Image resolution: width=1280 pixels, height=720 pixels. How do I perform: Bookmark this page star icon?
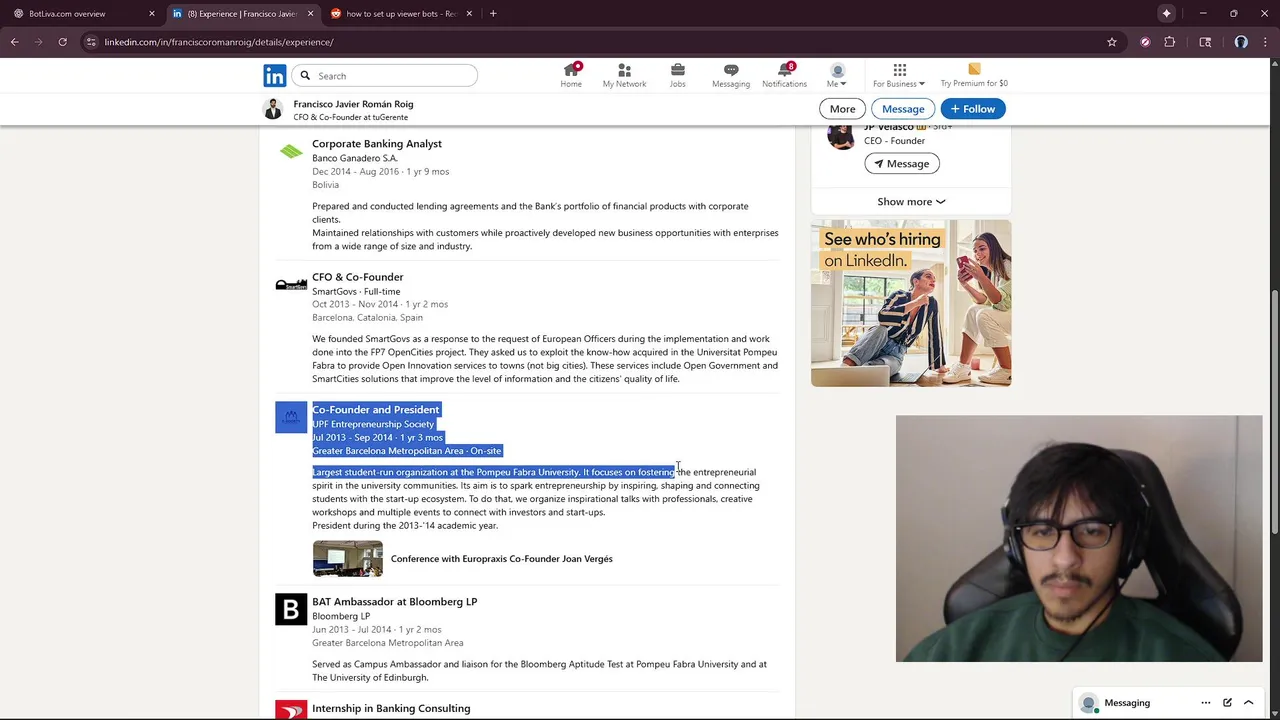coord(1111,42)
